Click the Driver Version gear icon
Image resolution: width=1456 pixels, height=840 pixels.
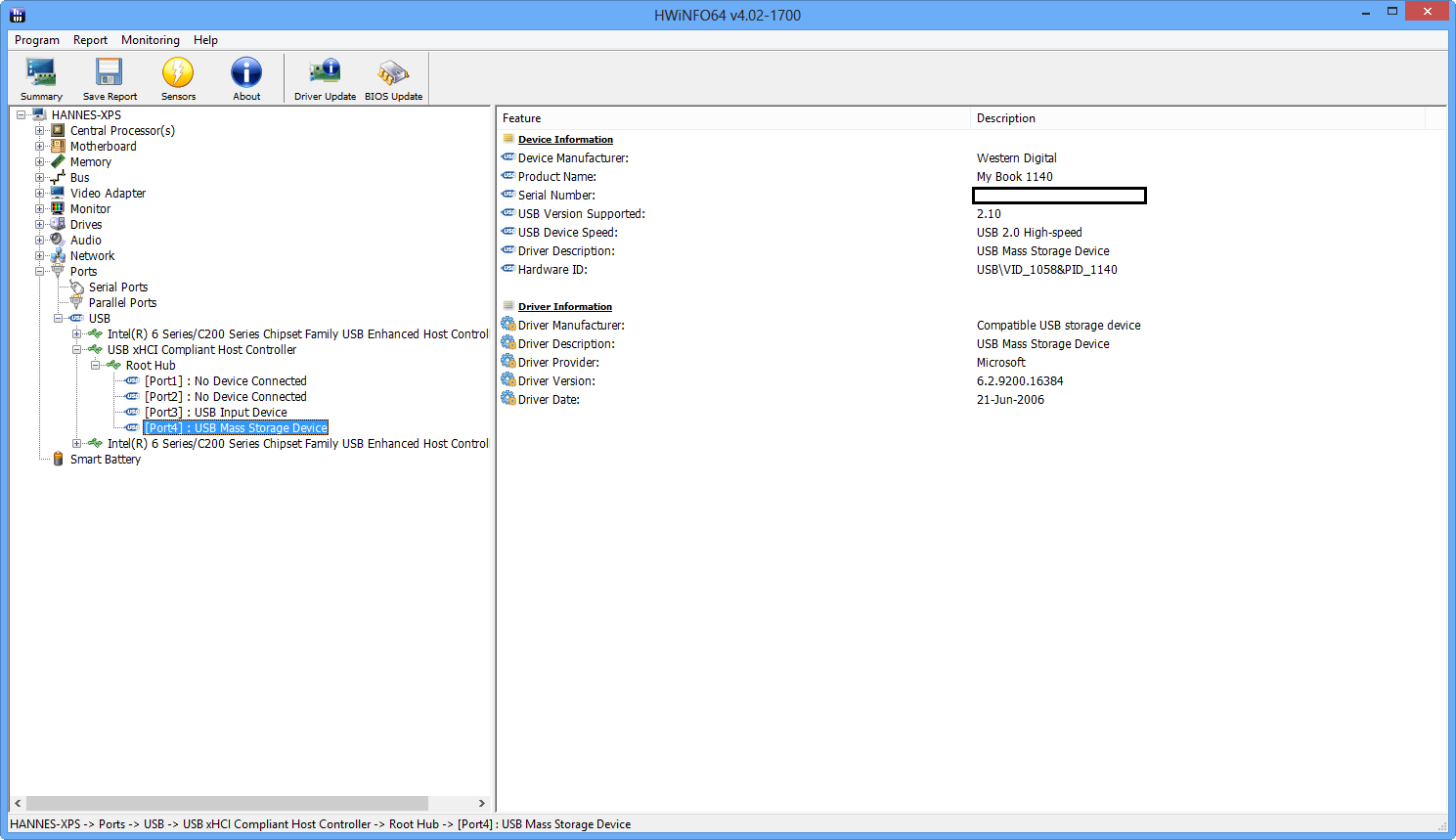(508, 379)
